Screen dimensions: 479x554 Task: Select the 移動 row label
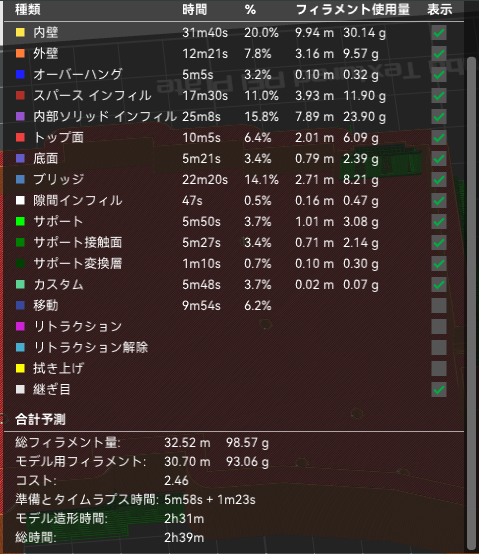point(46,305)
